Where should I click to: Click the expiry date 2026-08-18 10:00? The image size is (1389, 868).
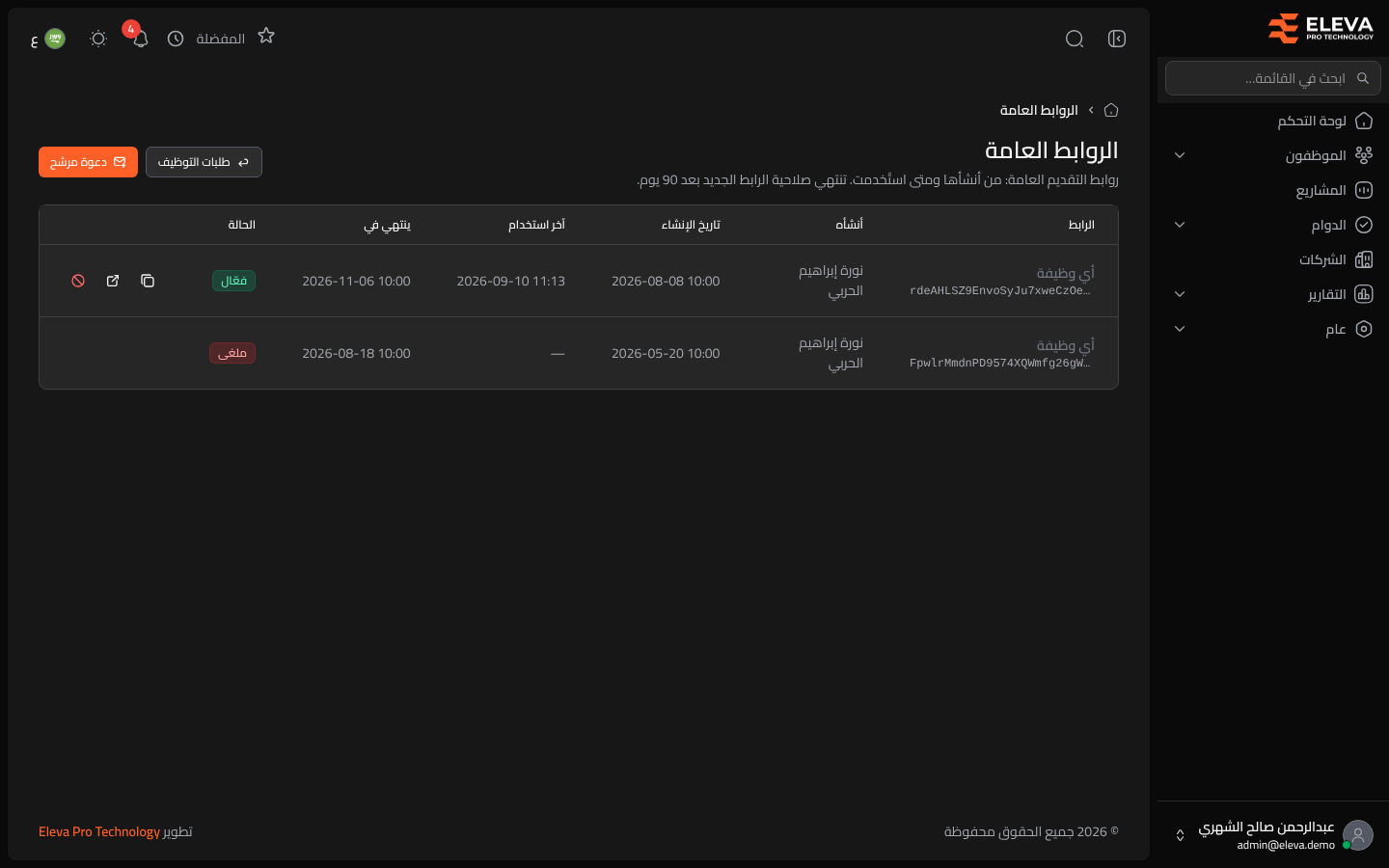tap(356, 353)
